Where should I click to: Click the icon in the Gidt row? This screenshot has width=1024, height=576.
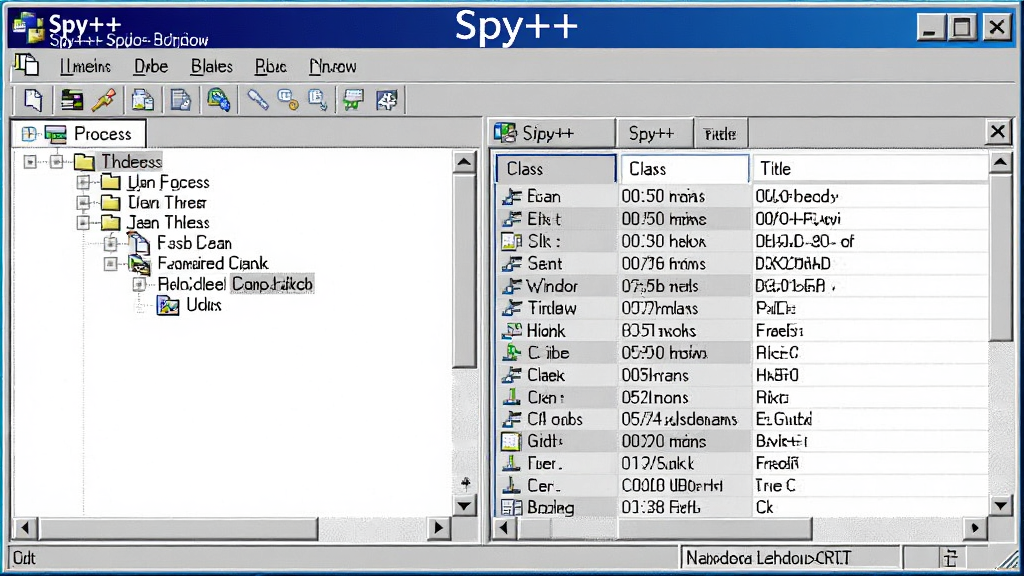pyautogui.click(x=511, y=441)
